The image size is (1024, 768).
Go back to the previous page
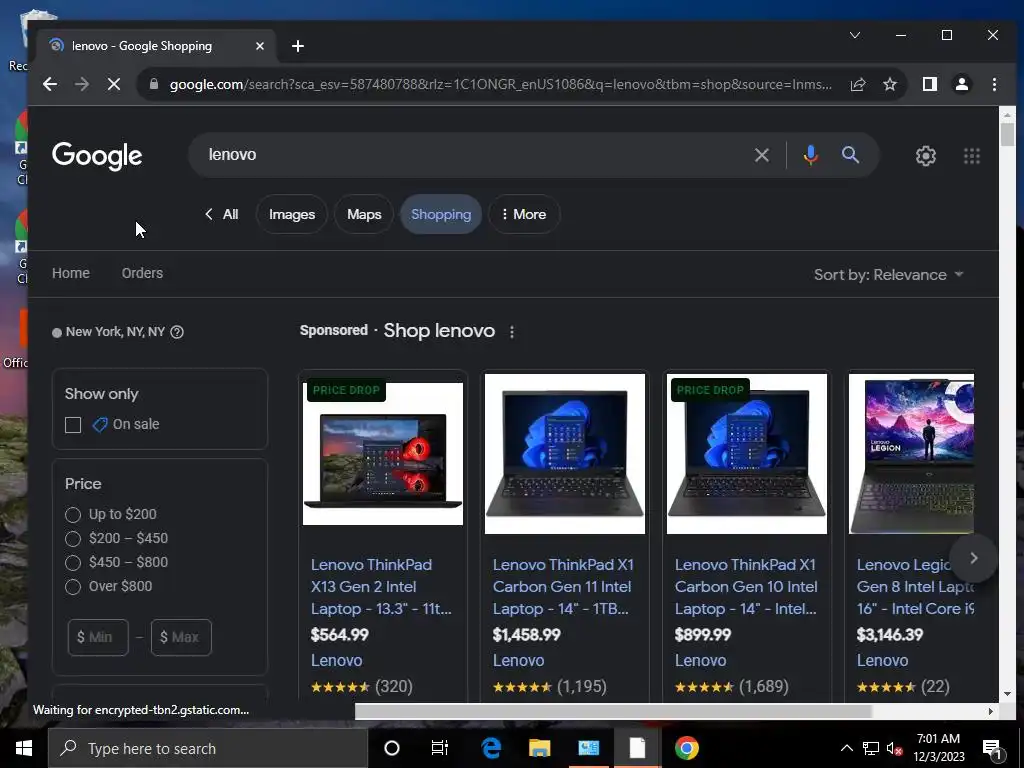click(50, 84)
